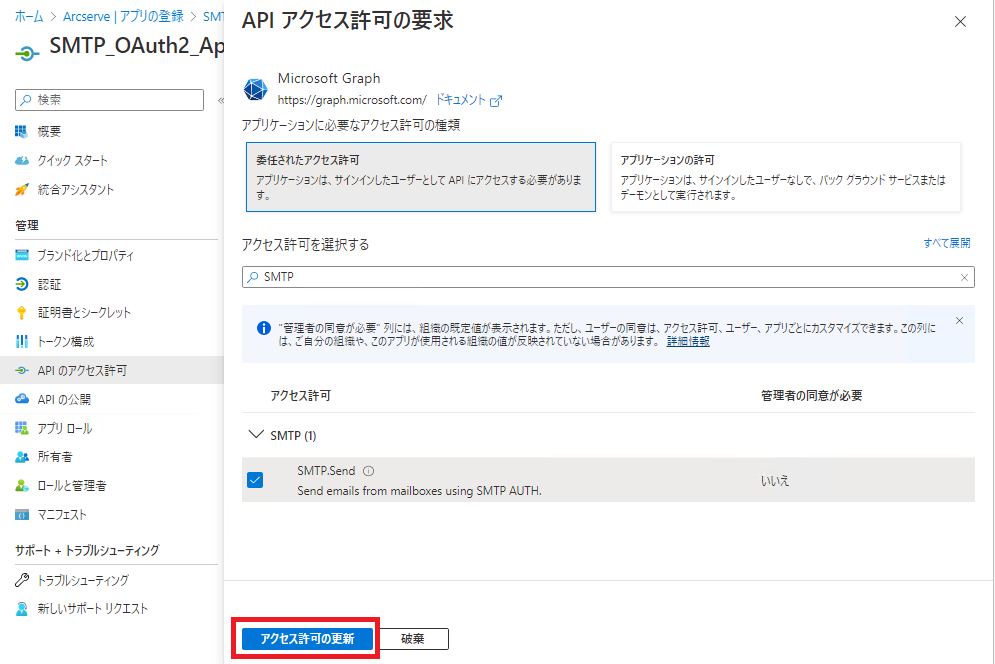Image resolution: width=995 pixels, height=664 pixels.
Task: Clear the SMTP permission search field
Action: tap(964, 277)
